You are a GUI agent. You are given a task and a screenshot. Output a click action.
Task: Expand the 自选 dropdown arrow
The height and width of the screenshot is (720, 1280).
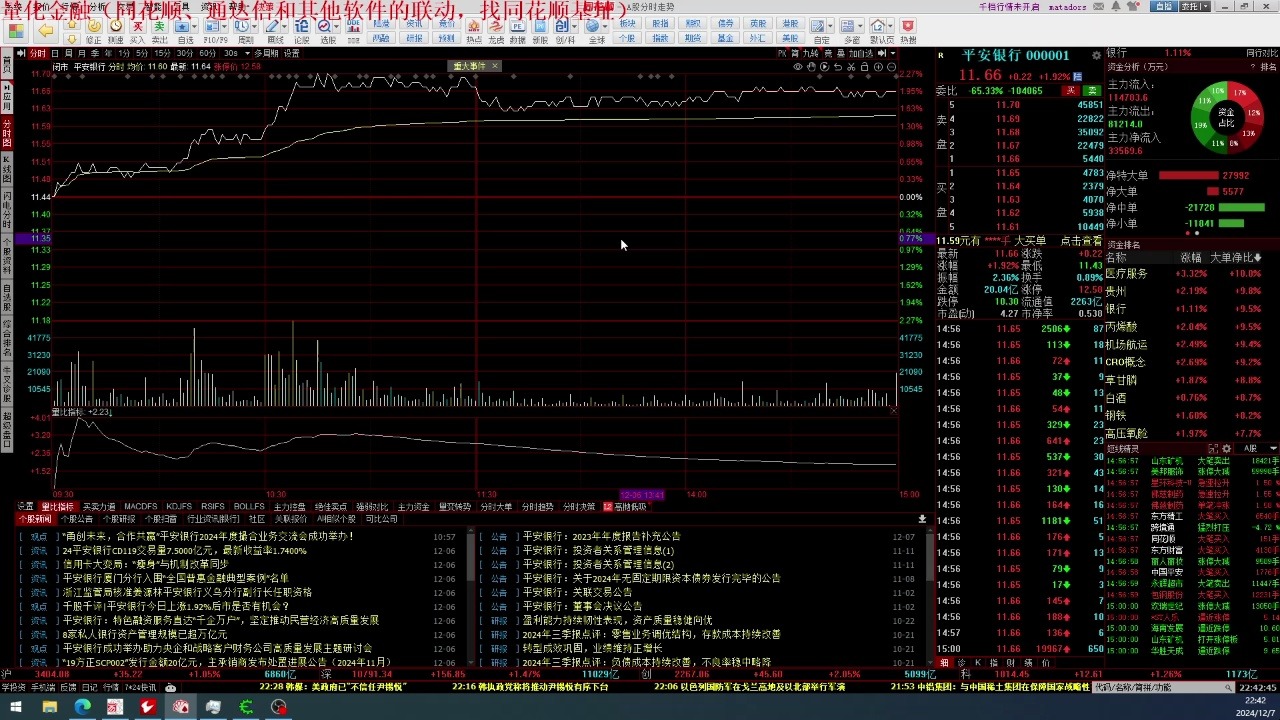[196, 27]
